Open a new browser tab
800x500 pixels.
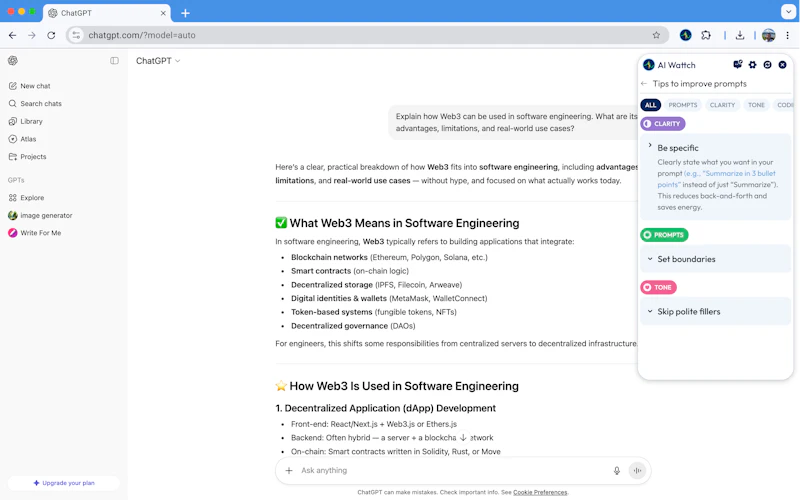(x=185, y=13)
